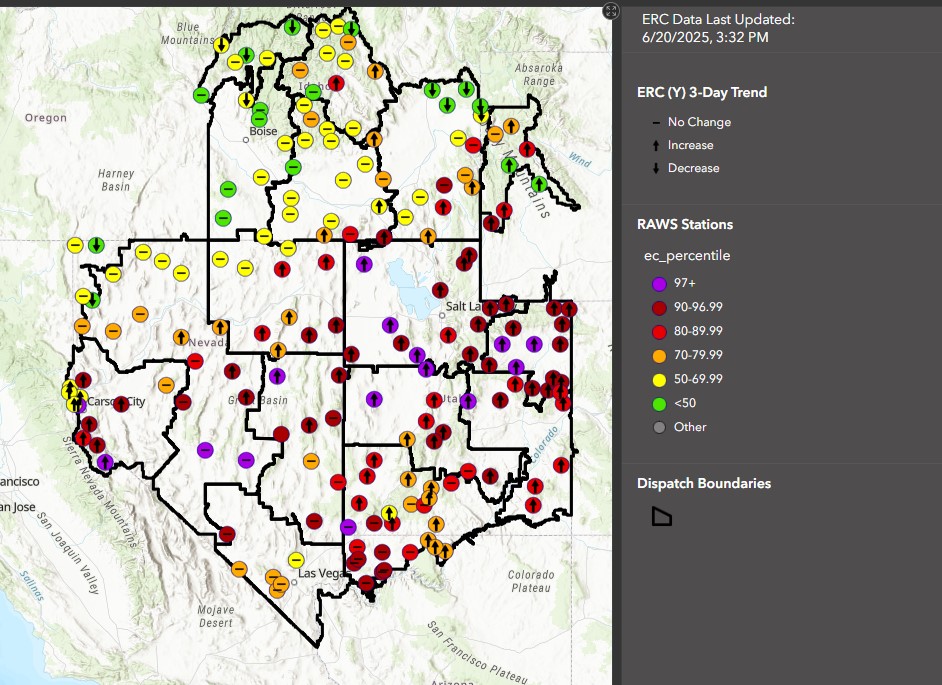Select green no-change station overlapping the Idaho label
The image size is (942, 685).
tap(313, 92)
